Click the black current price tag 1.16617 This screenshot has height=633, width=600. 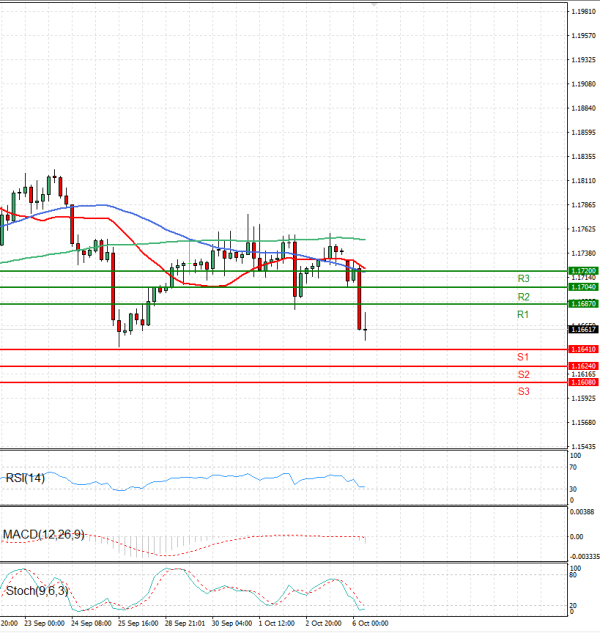click(x=583, y=329)
